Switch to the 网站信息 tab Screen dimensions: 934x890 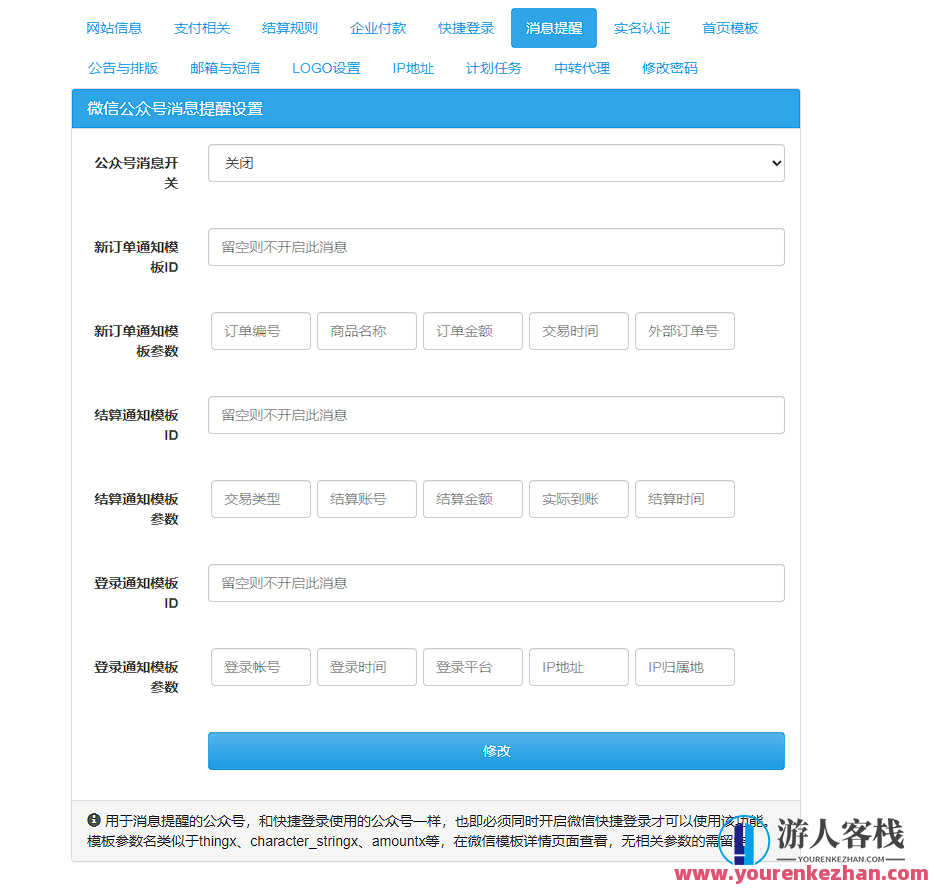pyautogui.click(x=116, y=28)
